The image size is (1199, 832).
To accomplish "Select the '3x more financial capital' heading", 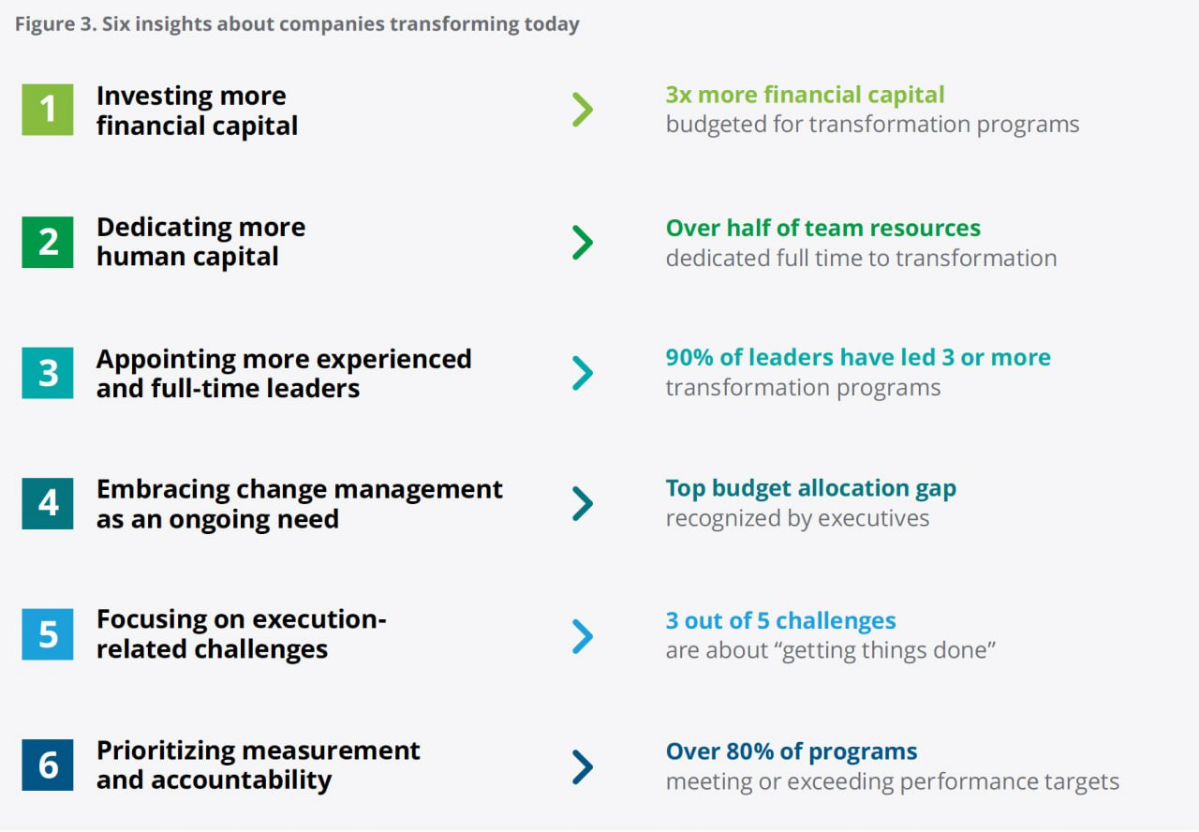I will tap(805, 95).
